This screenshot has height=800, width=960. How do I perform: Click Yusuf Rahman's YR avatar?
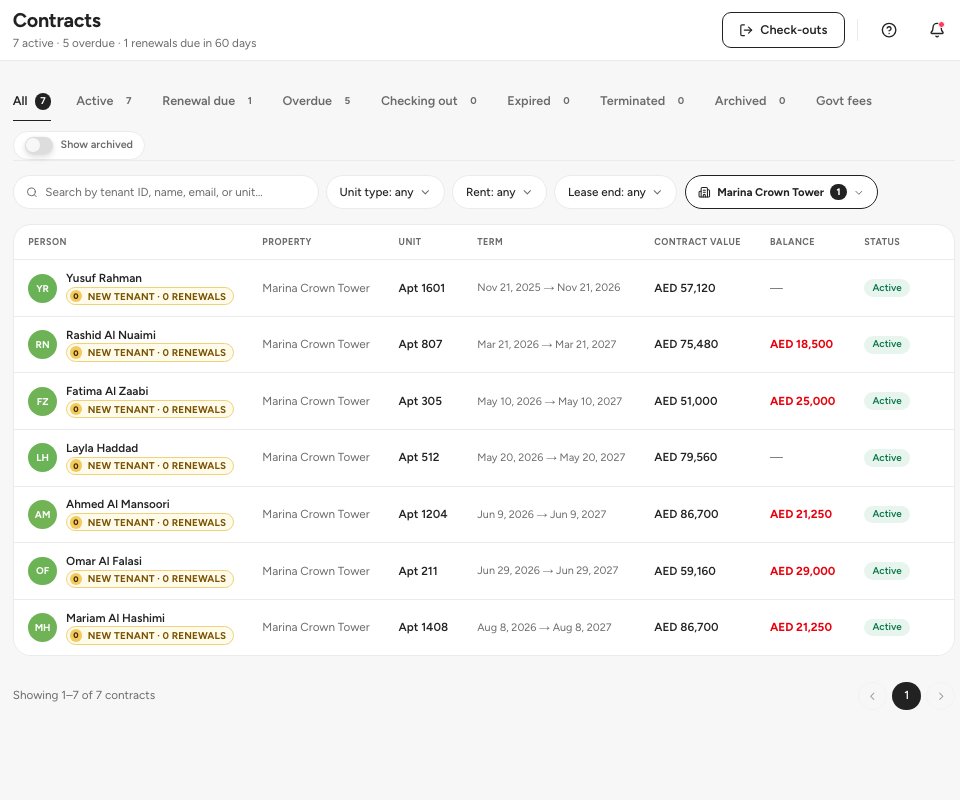click(42, 288)
